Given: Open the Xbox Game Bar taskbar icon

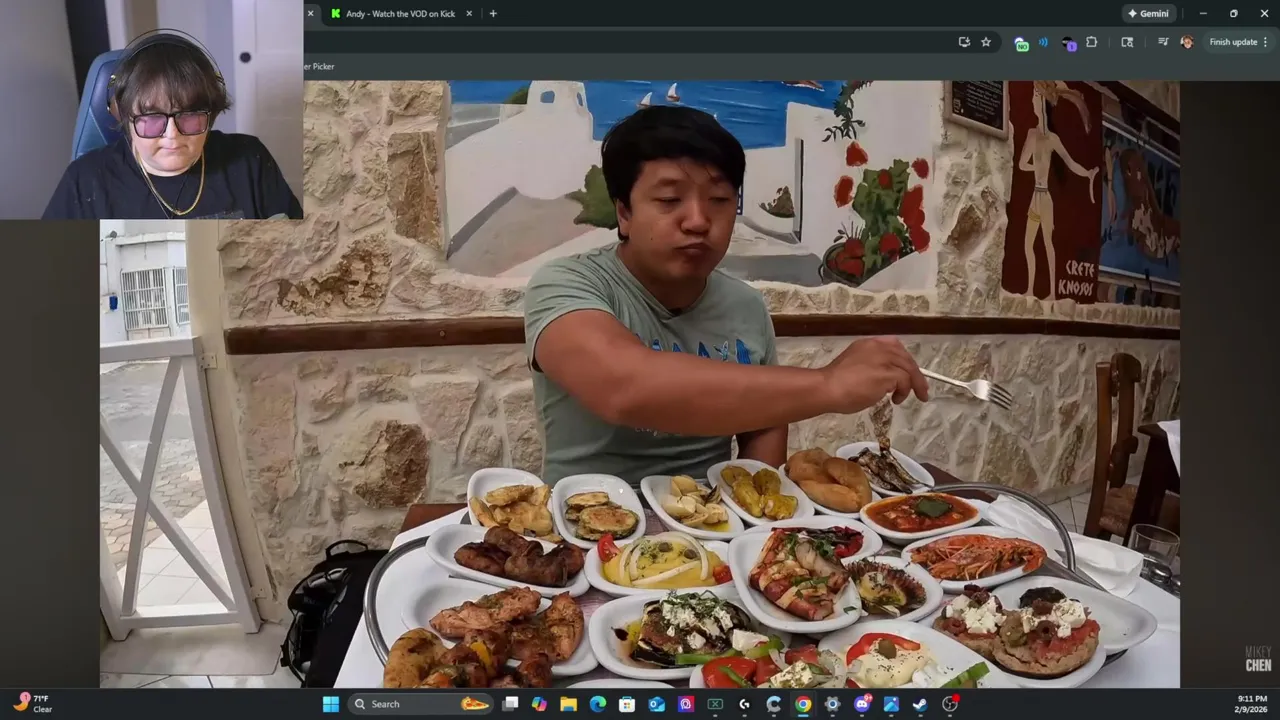Looking at the screenshot, I should coord(715,704).
